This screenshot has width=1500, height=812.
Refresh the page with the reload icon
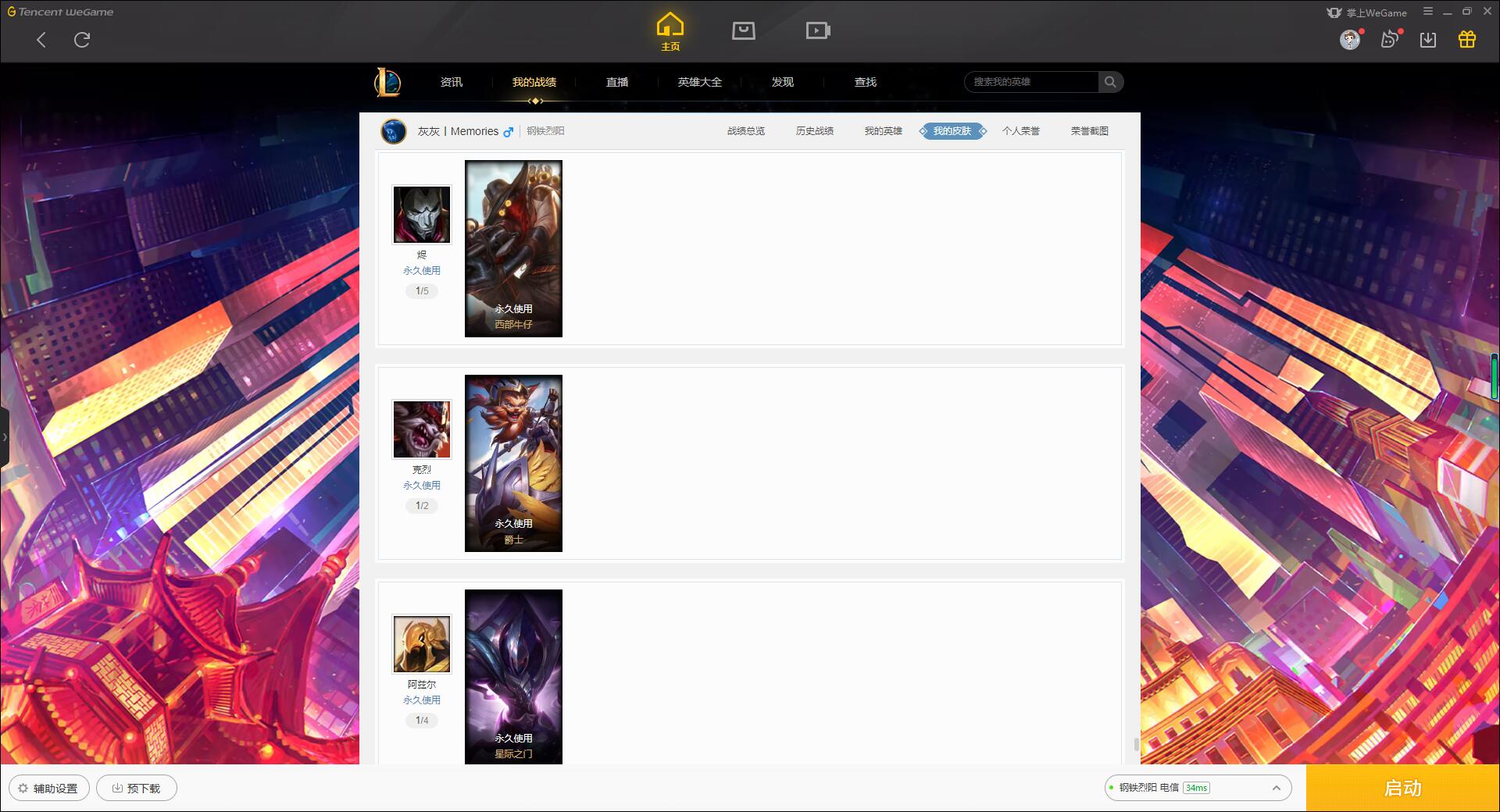pyautogui.click(x=82, y=40)
